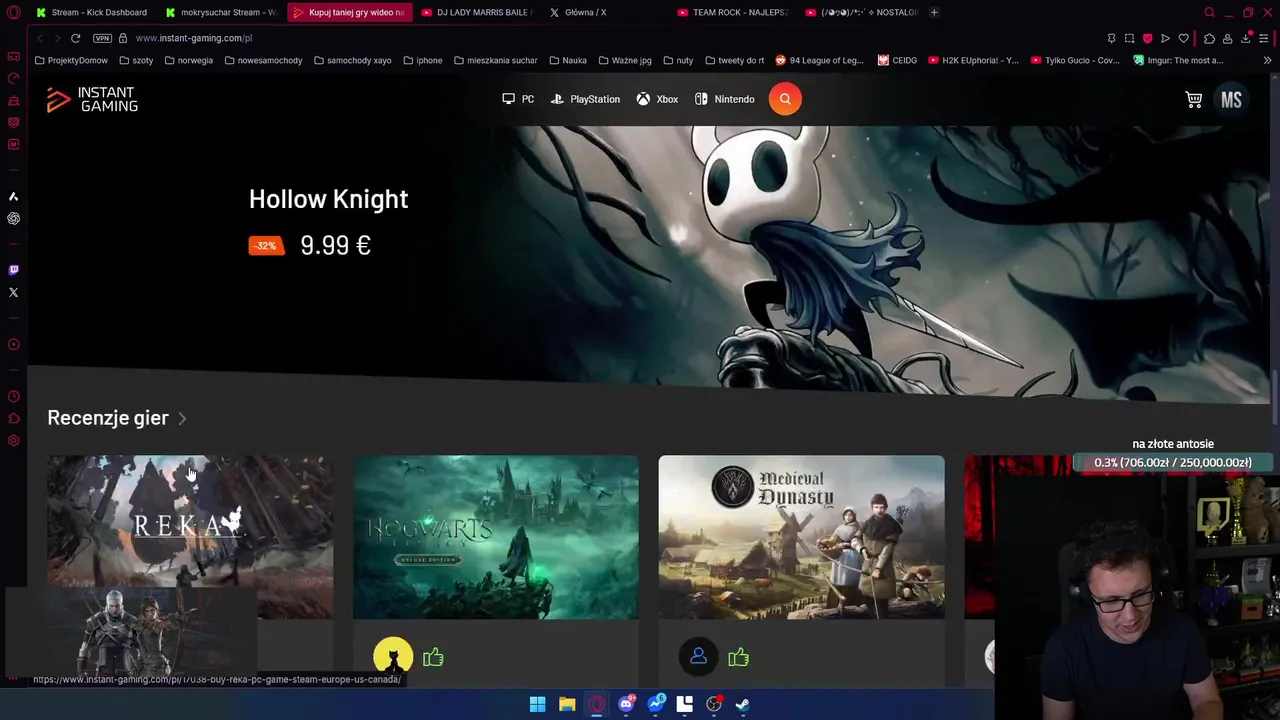This screenshot has height=720, width=1280.
Task: Open X (Twitter) icon in sidebar
Action: [13, 292]
